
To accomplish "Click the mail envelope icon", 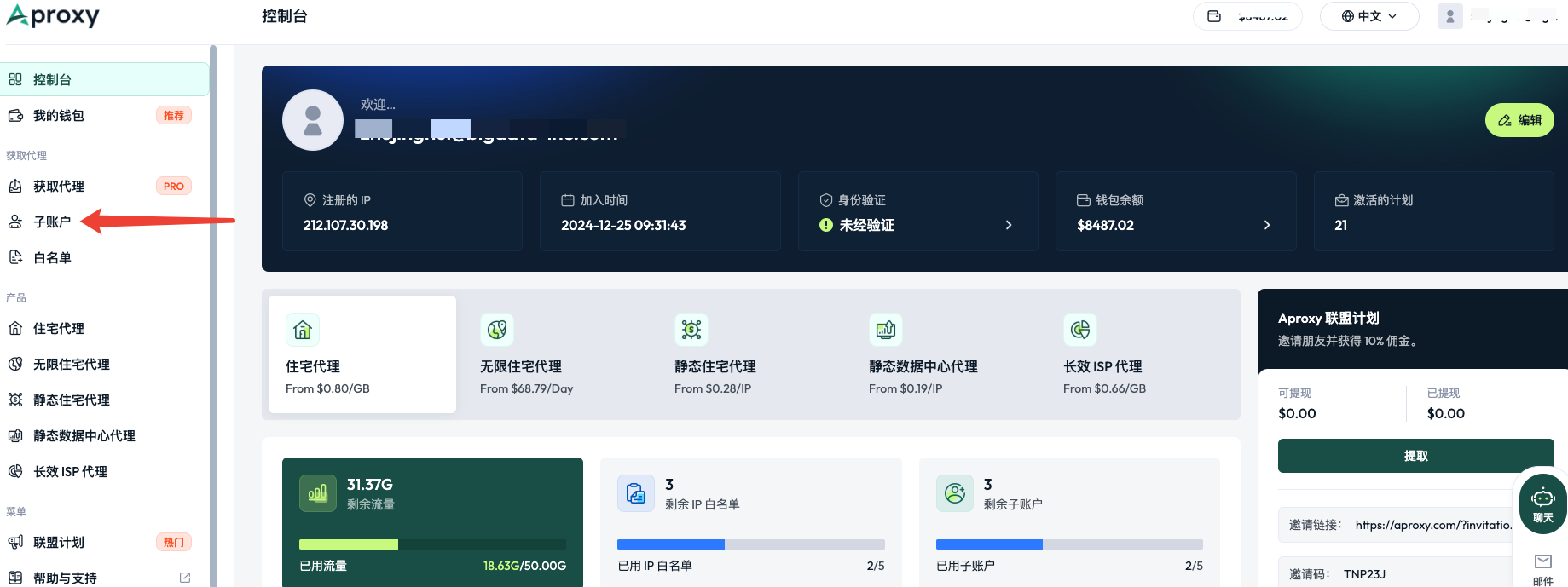I will click(x=1543, y=561).
